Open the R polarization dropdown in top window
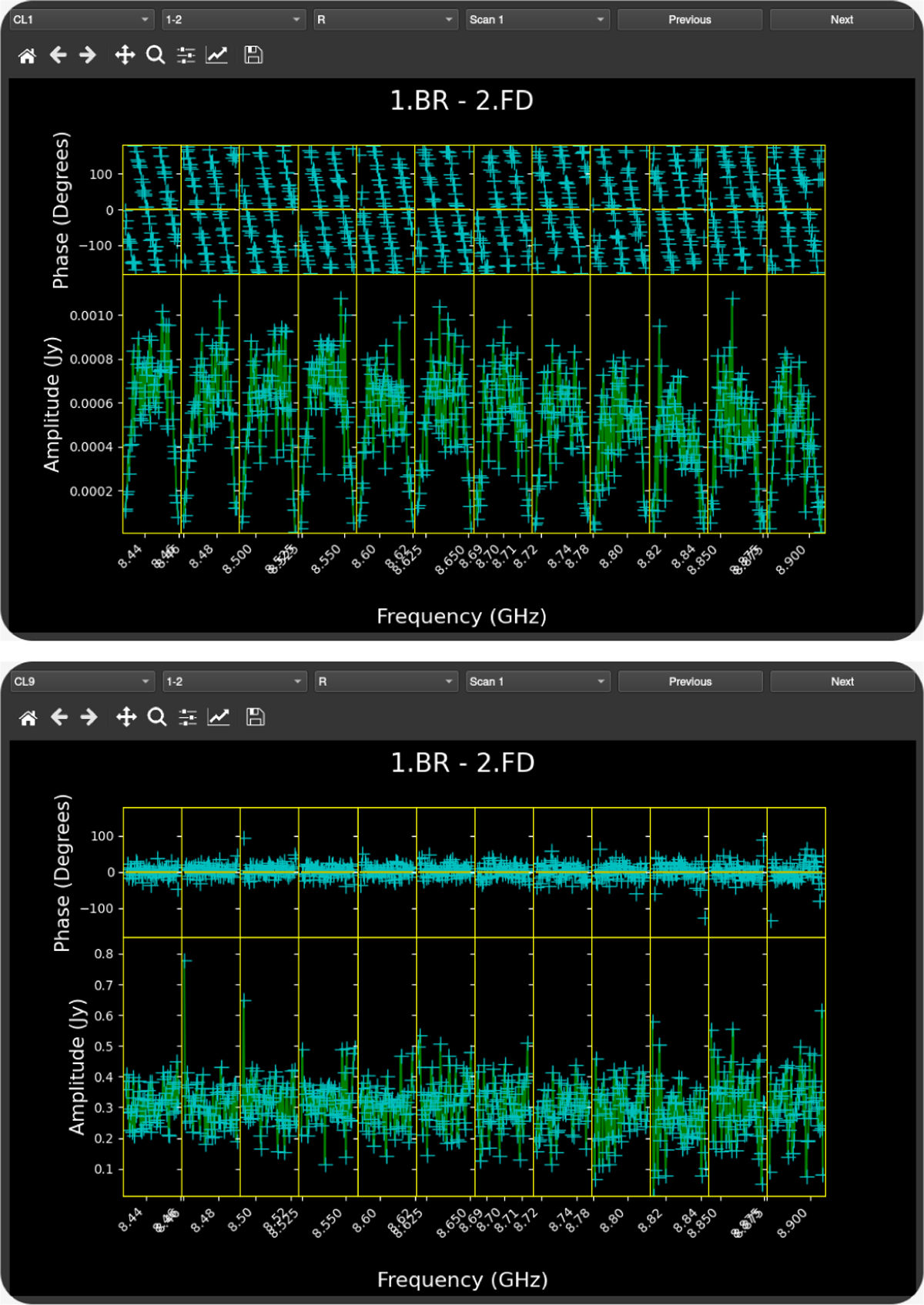Screen dimensions: 924x1305 386,20
